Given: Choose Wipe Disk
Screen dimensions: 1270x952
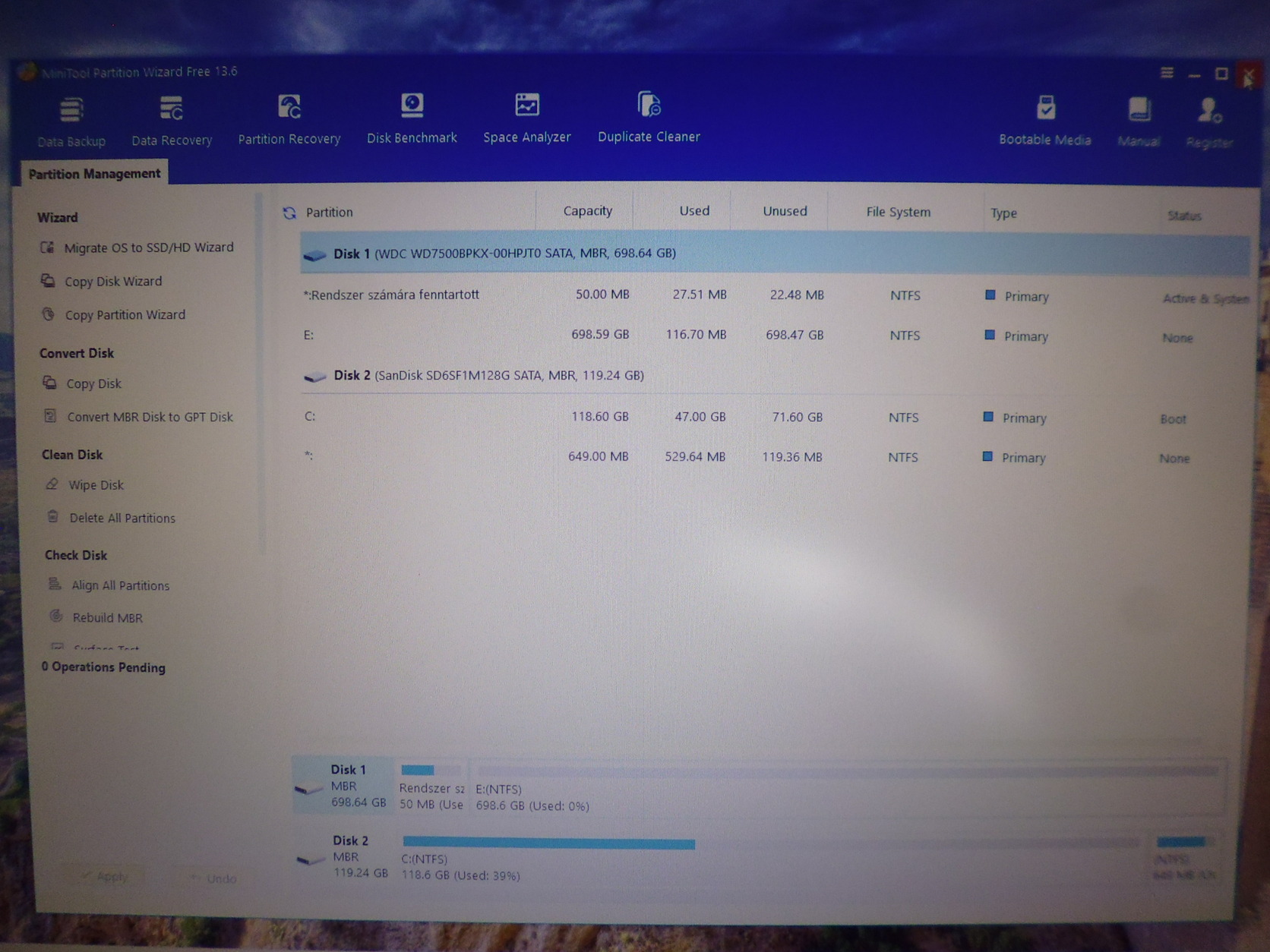Looking at the screenshot, I should coord(96,485).
